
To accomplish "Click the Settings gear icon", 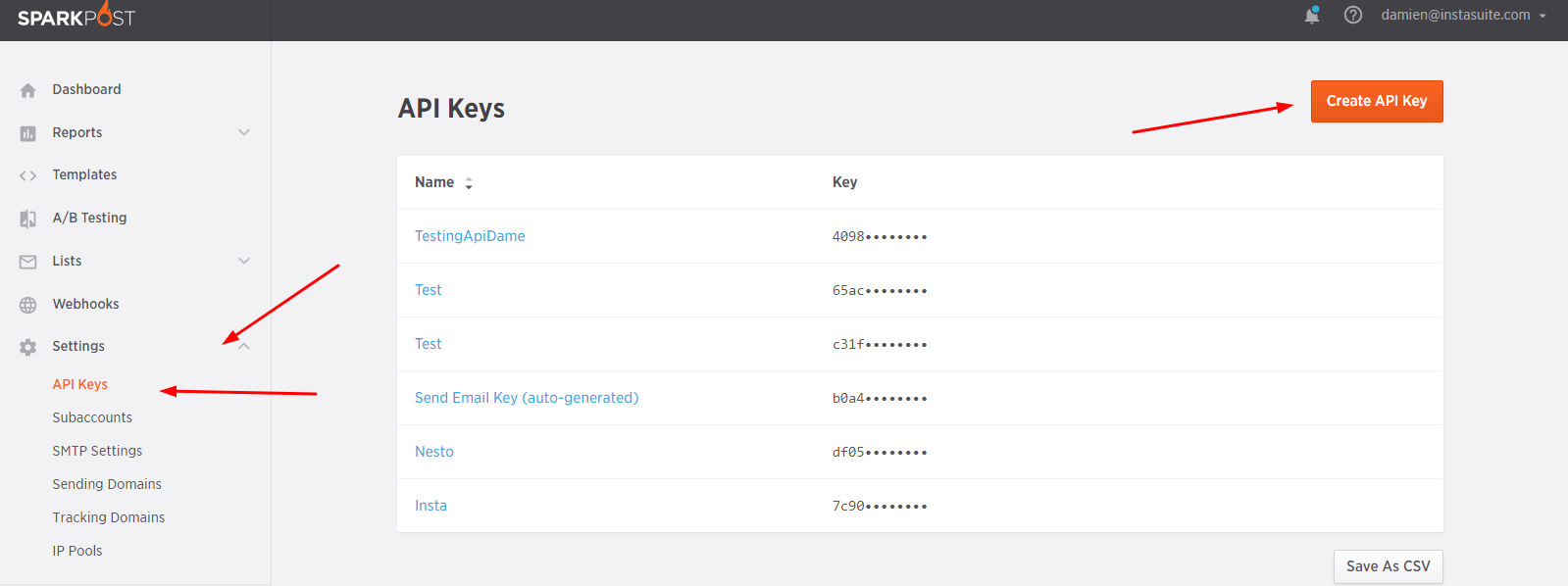I will click(28, 347).
